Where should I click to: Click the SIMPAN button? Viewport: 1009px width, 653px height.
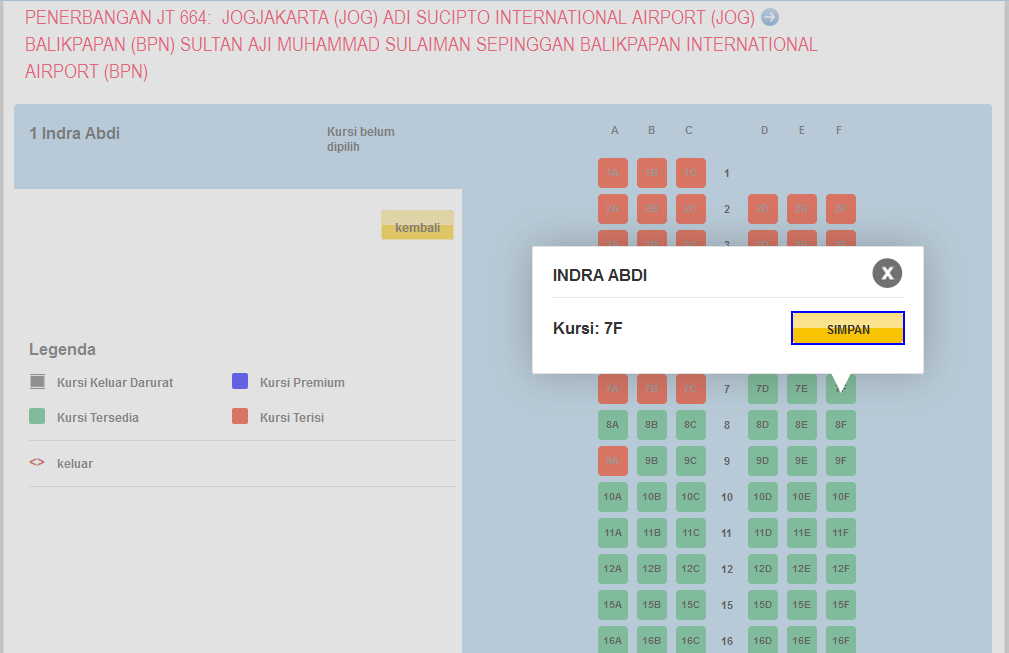847,328
